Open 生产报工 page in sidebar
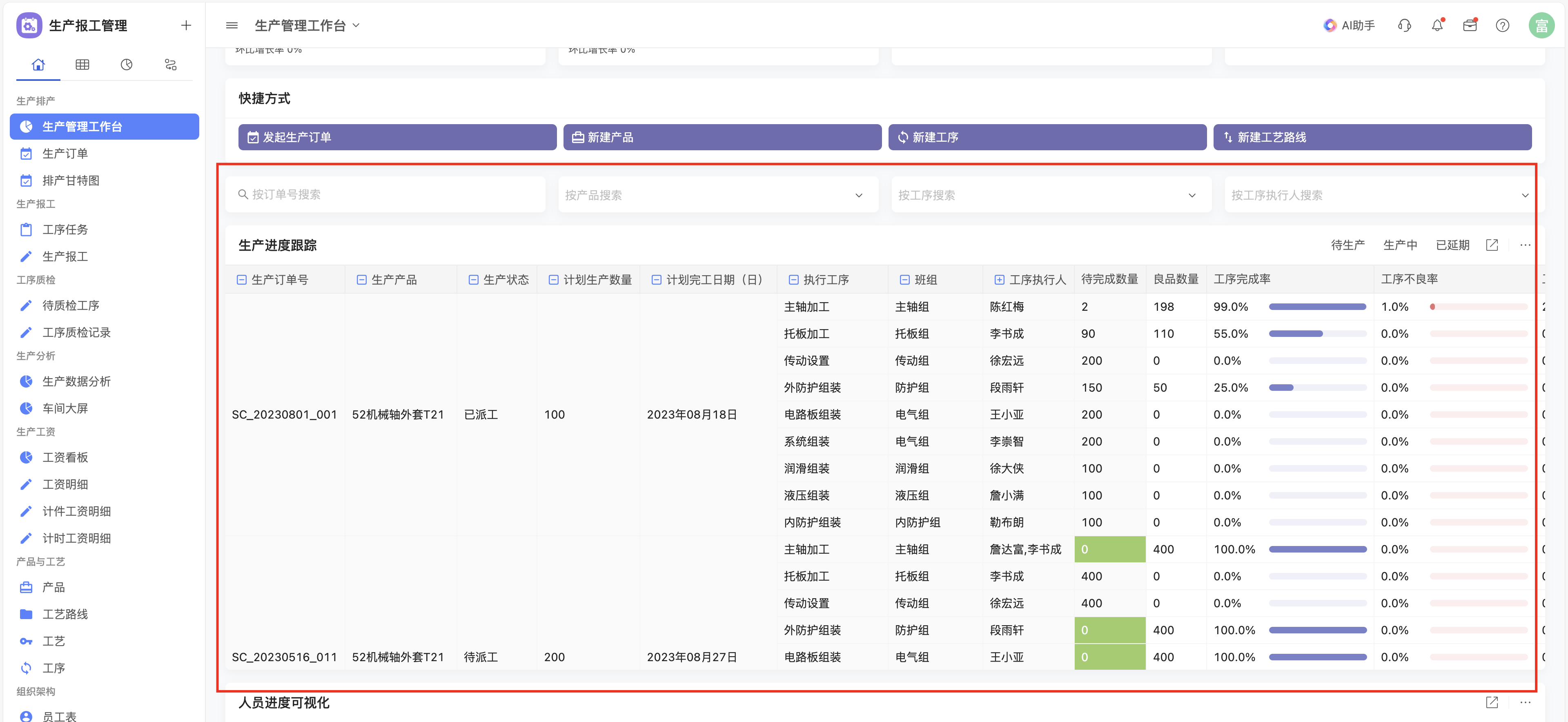The image size is (1568, 722). click(x=105, y=256)
